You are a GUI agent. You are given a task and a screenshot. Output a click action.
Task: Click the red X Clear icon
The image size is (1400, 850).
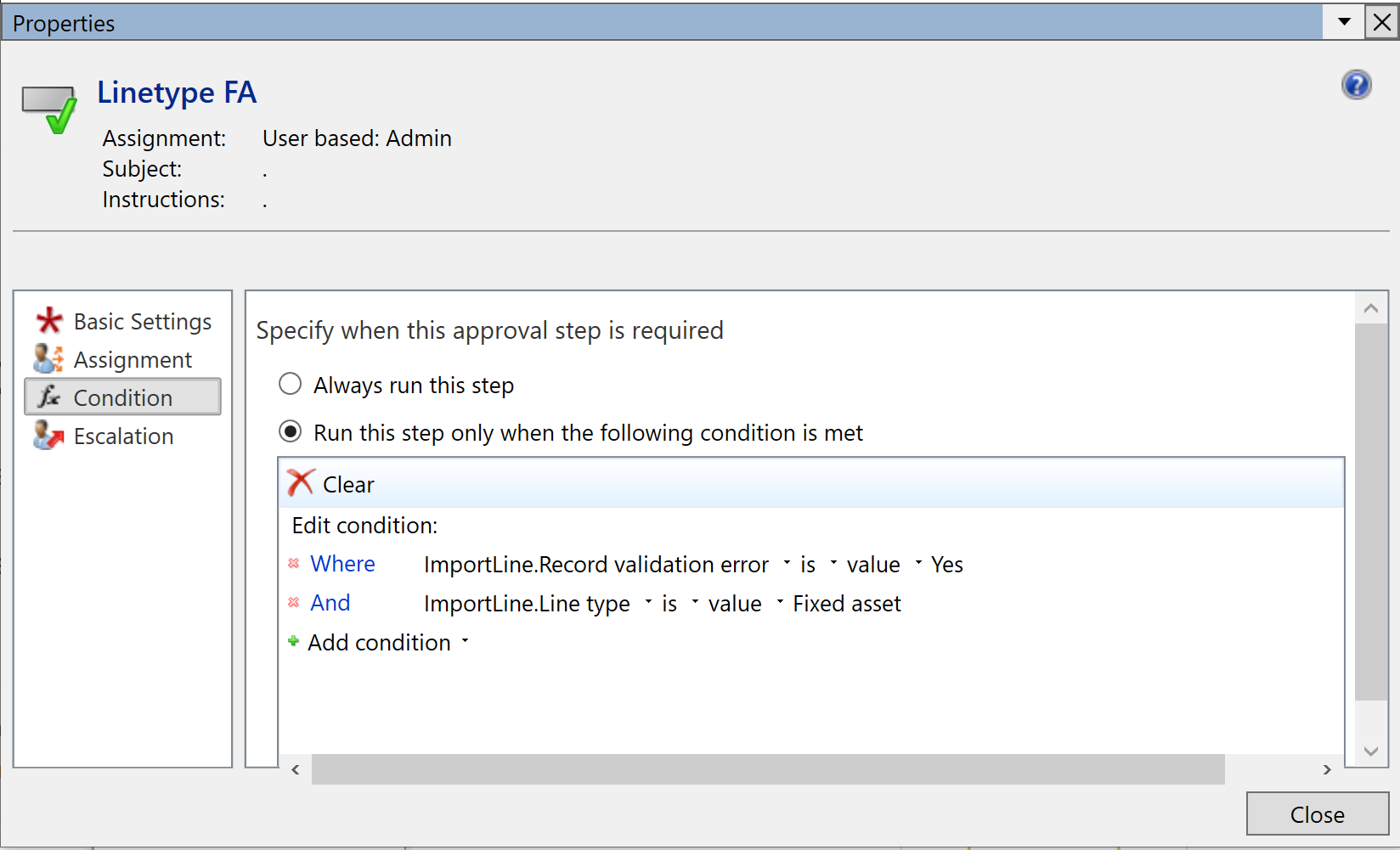[301, 483]
